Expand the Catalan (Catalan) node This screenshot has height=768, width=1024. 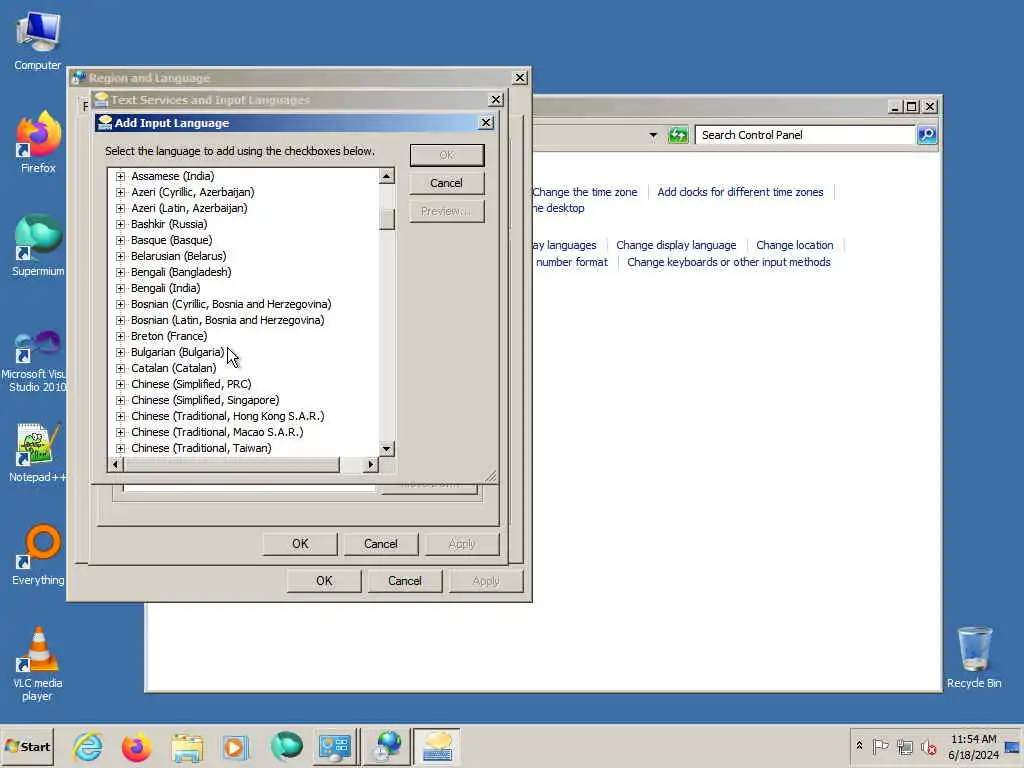[120, 368]
